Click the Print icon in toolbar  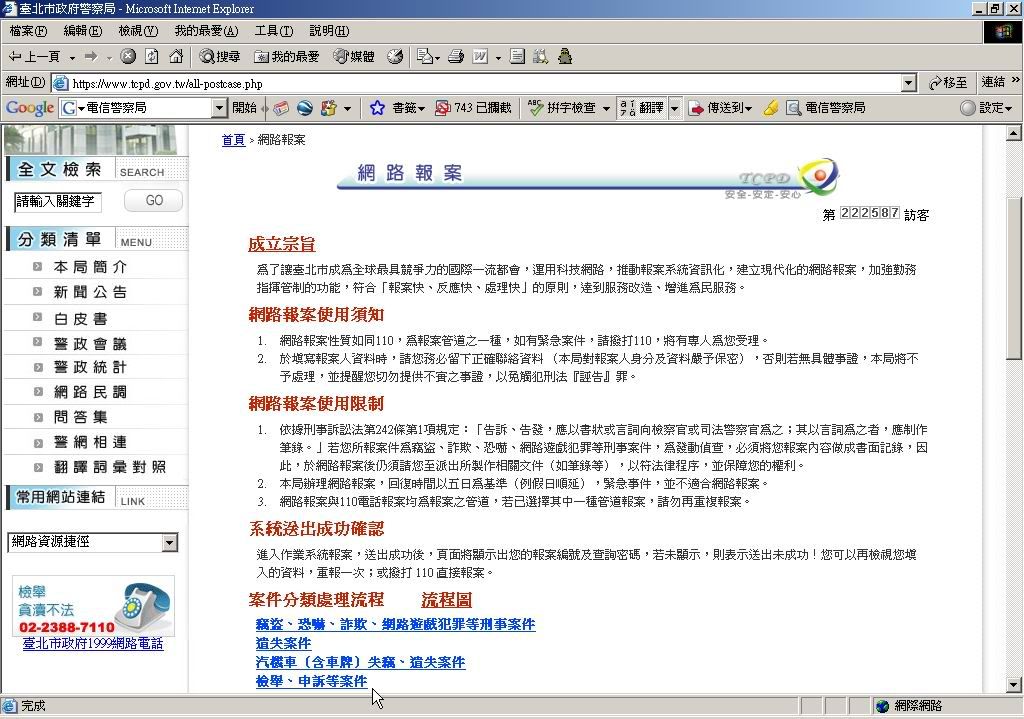pyautogui.click(x=456, y=57)
